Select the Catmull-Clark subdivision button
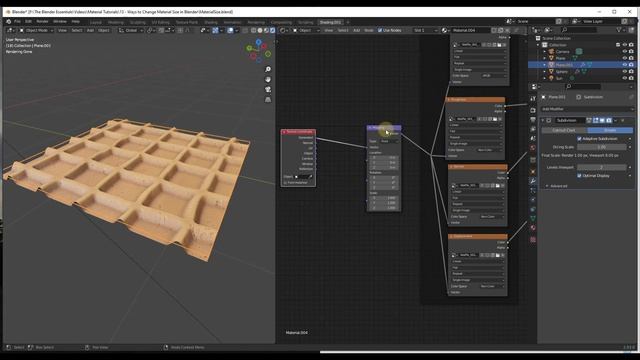Image resolution: width=640 pixels, height=360 pixels. pyautogui.click(x=564, y=130)
